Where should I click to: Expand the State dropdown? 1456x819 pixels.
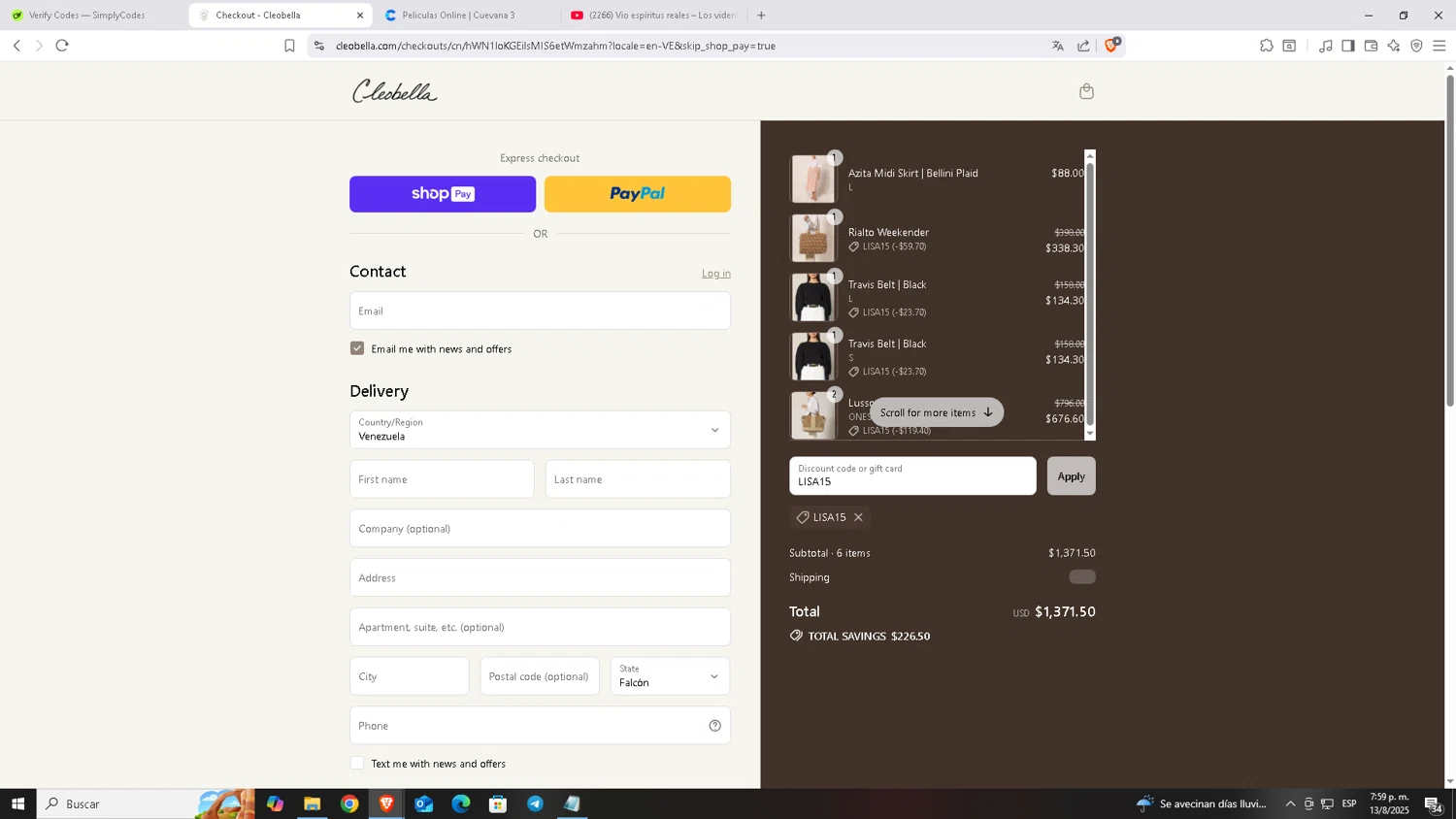pos(670,676)
